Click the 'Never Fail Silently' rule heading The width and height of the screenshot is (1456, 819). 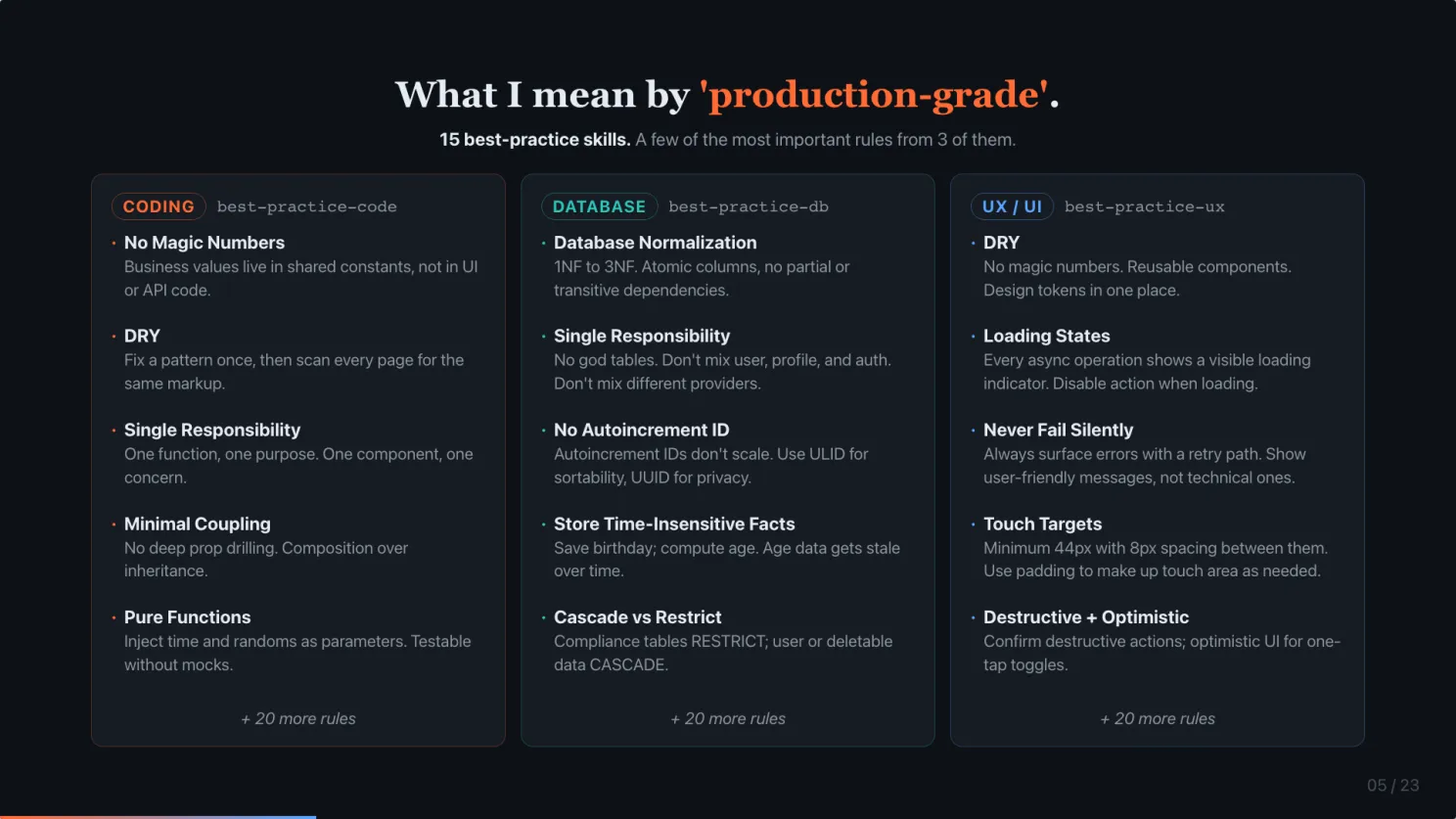click(x=1058, y=431)
